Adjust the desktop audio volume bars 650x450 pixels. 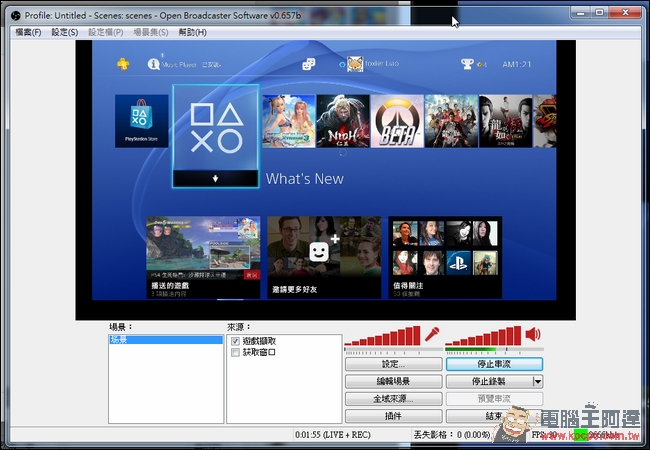click(483, 336)
